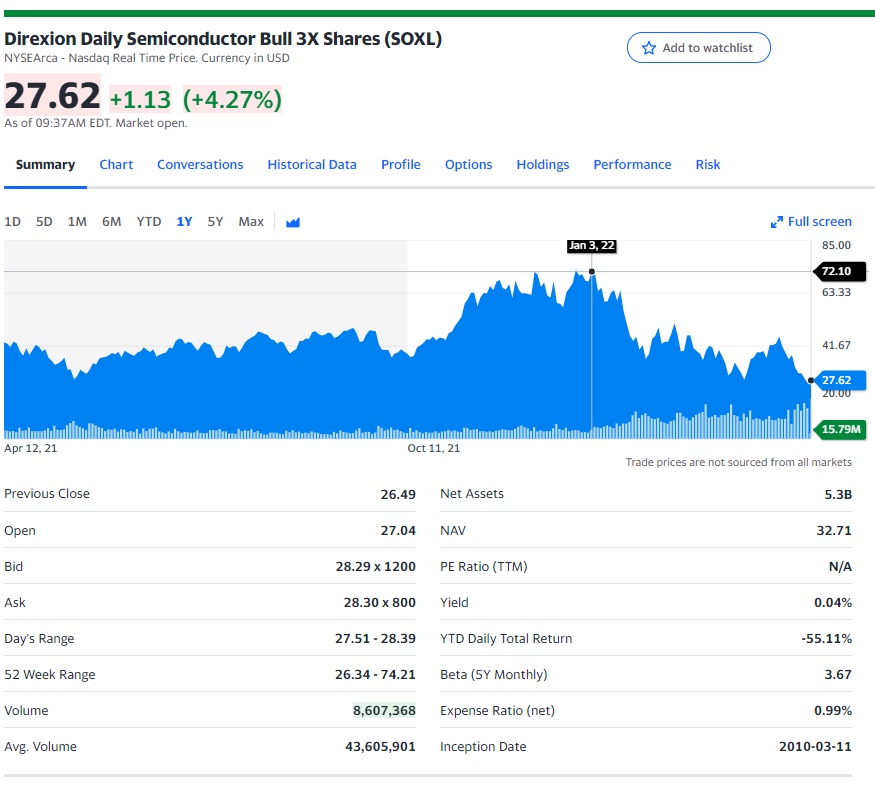Click the Trade prices are not sourced notice
This screenshot has height=787, width=875.
[x=738, y=462]
